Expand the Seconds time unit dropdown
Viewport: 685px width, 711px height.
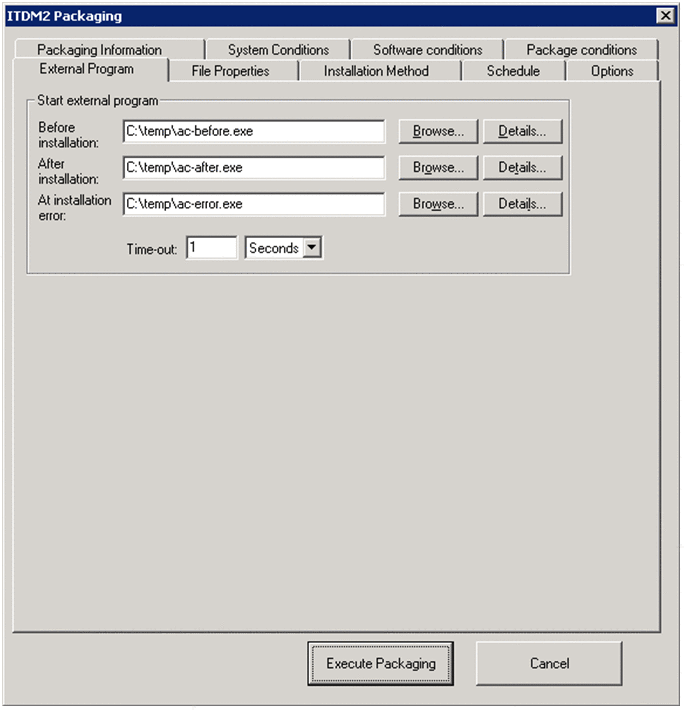click(x=312, y=248)
